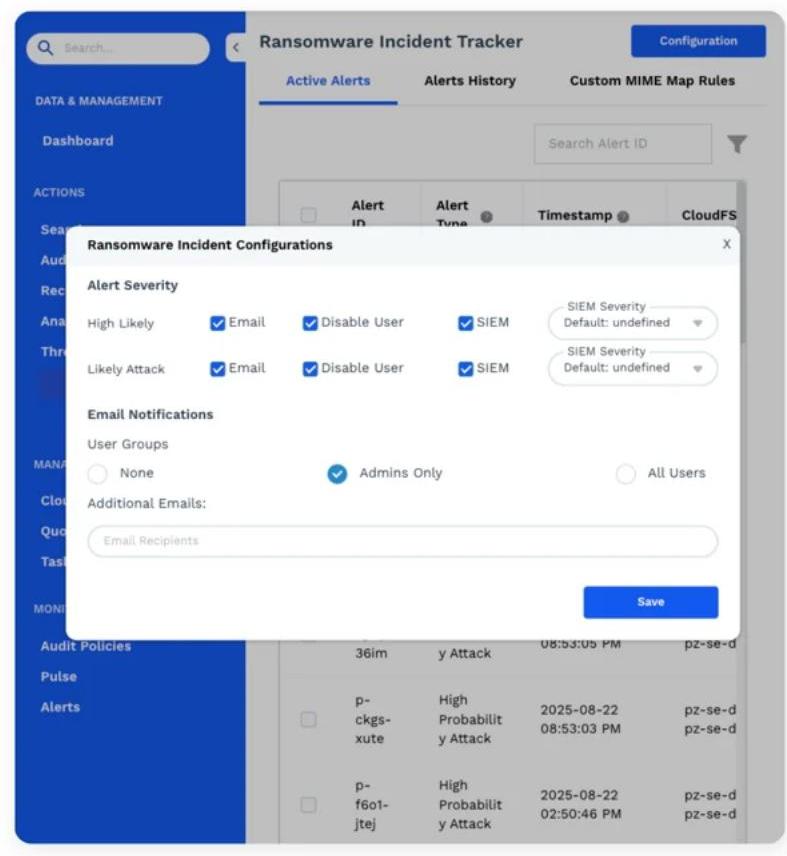The width and height of the screenshot is (787, 856).
Task: Switch to the Active Alerts tab
Action: (x=328, y=81)
